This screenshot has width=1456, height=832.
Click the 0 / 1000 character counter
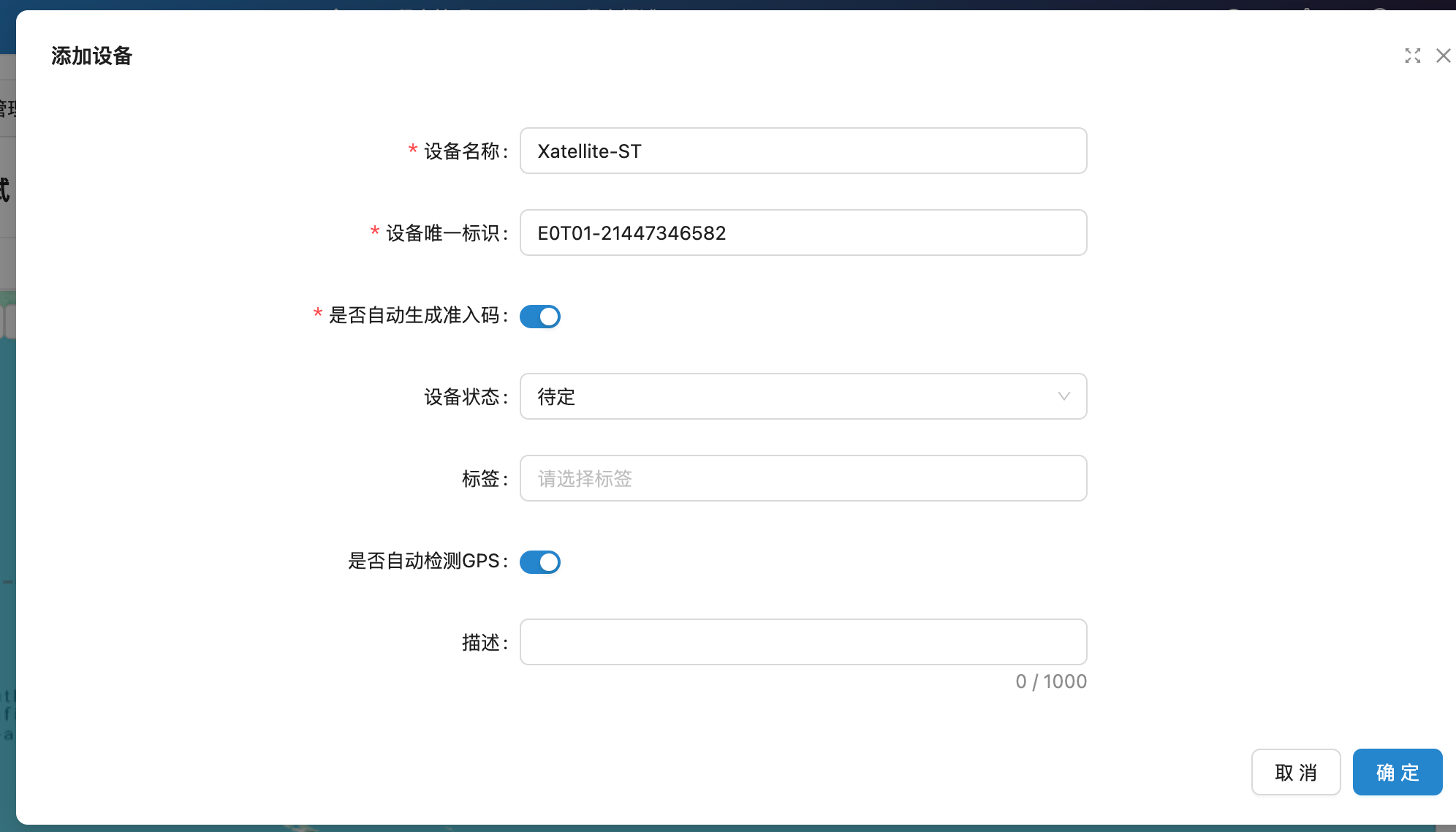click(x=1050, y=681)
